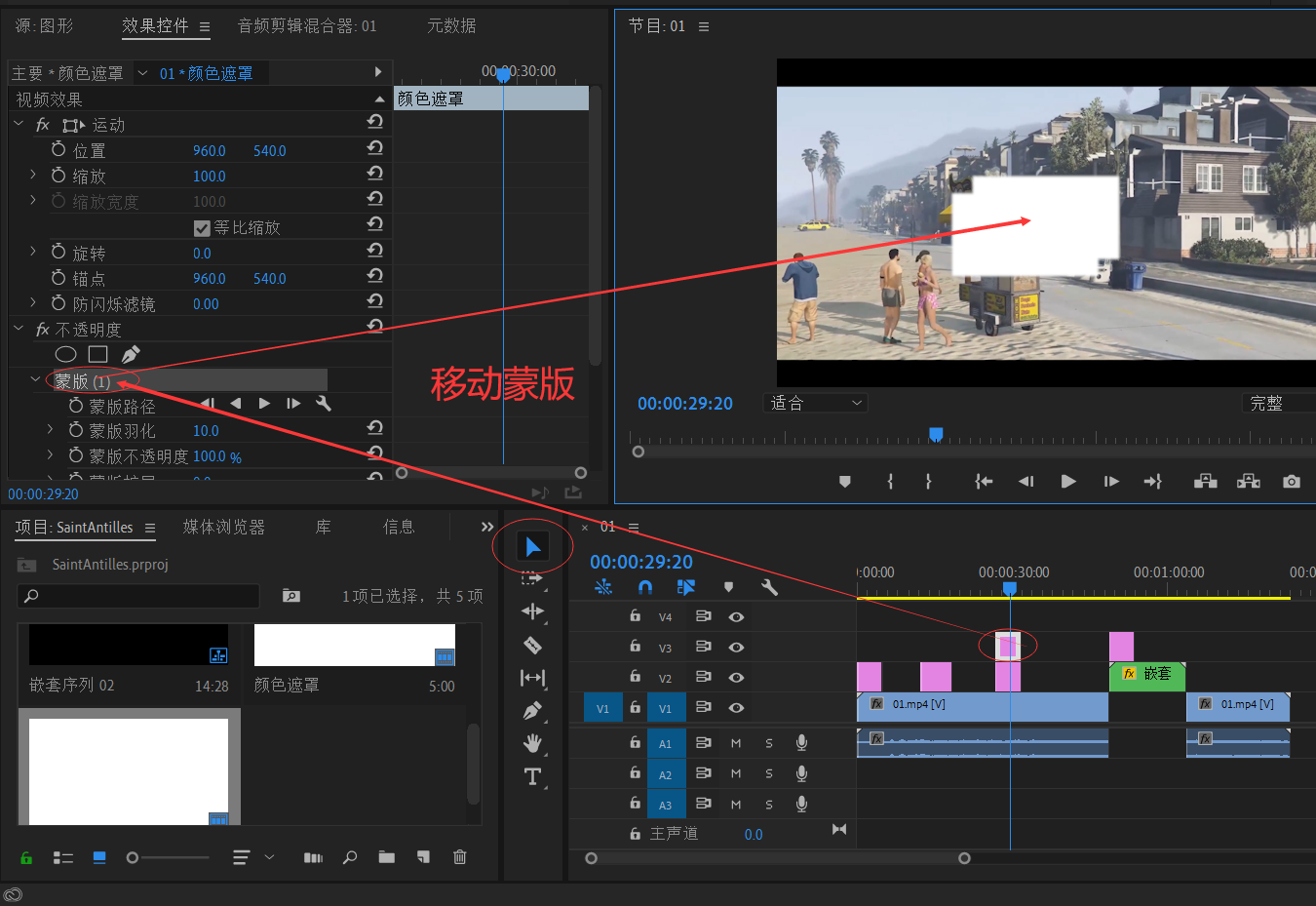Open the Source graphics tab
This screenshot has width=1316, height=906.
tap(45, 25)
